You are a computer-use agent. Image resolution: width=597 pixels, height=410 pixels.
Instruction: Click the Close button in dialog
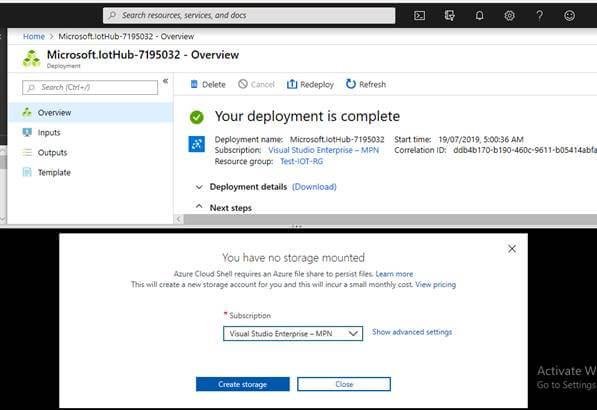pos(344,384)
